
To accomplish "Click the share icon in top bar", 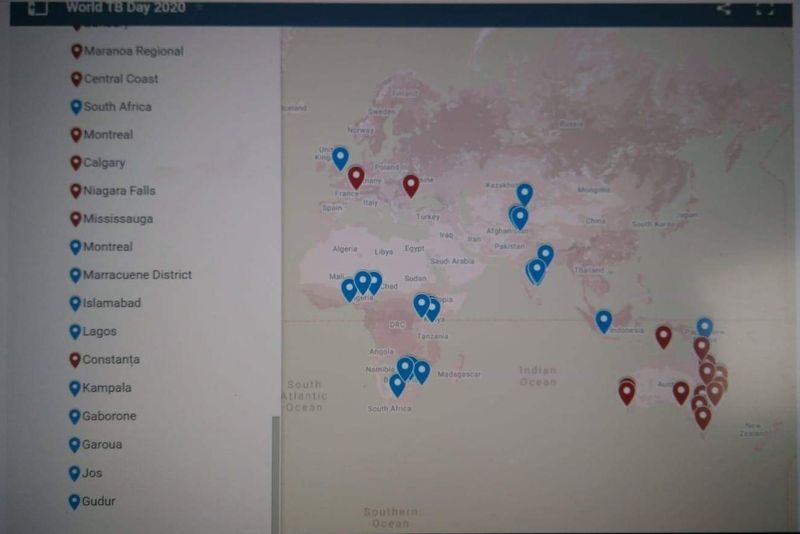I will point(723,9).
